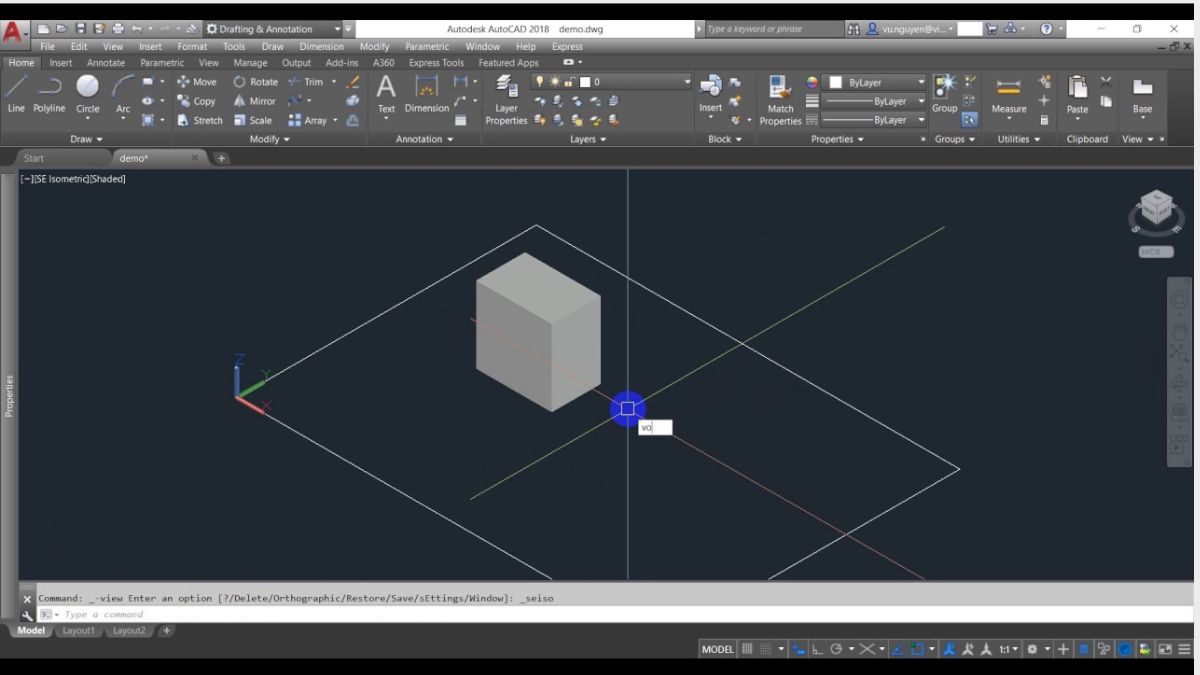Select the Scale tool
Viewport: 1200px width, 675px height.
point(252,120)
